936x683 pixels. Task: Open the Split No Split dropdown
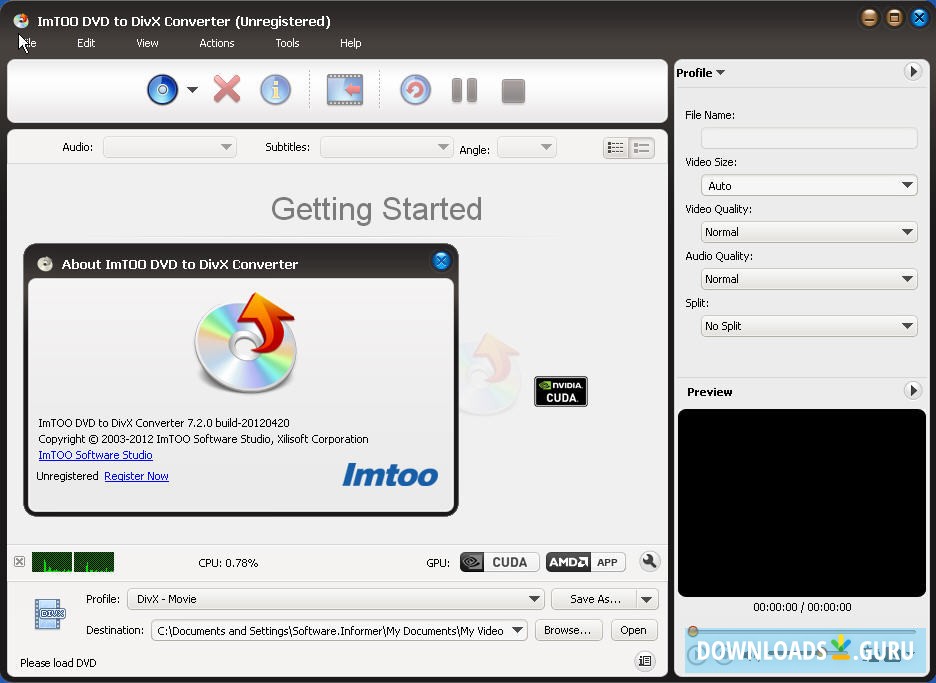point(809,326)
